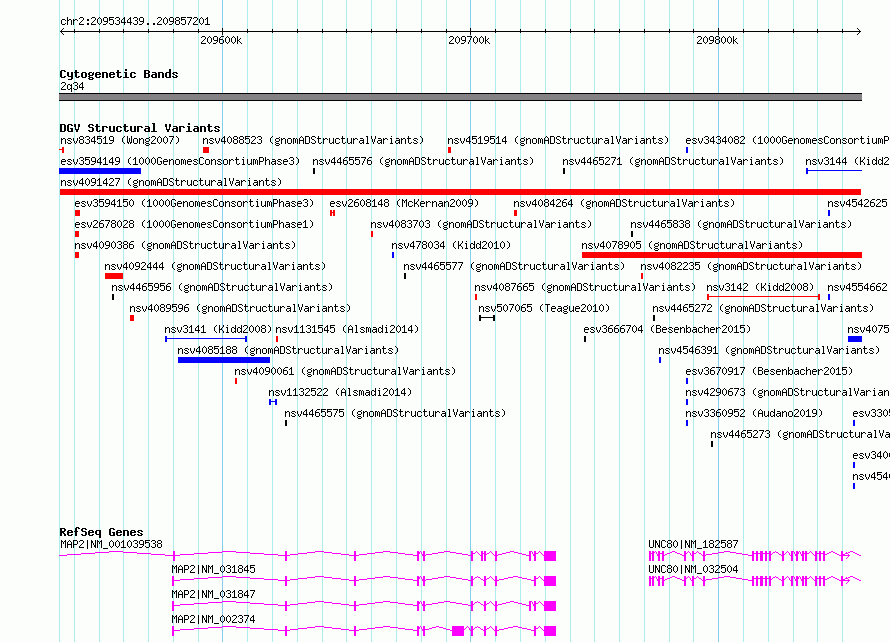Select the blue esv3594149 variant bar
Image resolution: width=890 pixels, height=642 pixels.
click(100, 171)
